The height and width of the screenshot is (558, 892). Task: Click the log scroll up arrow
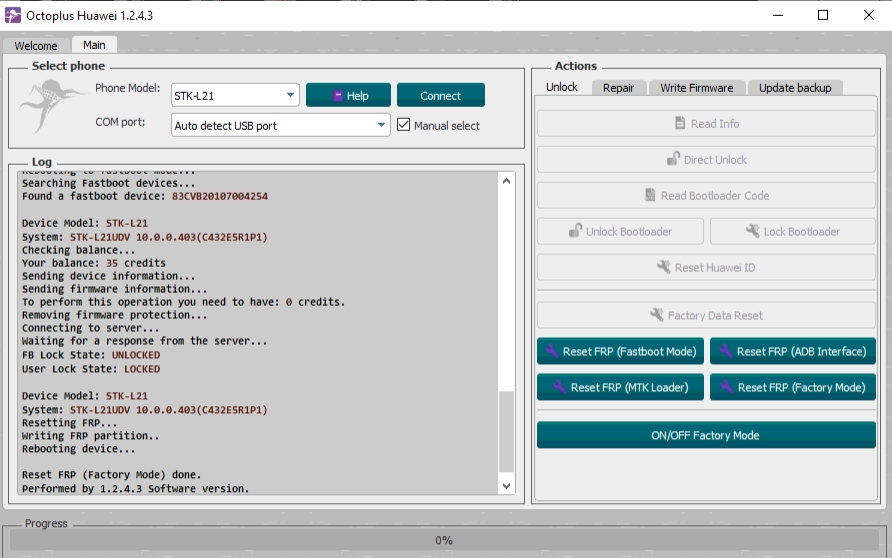click(506, 181)
